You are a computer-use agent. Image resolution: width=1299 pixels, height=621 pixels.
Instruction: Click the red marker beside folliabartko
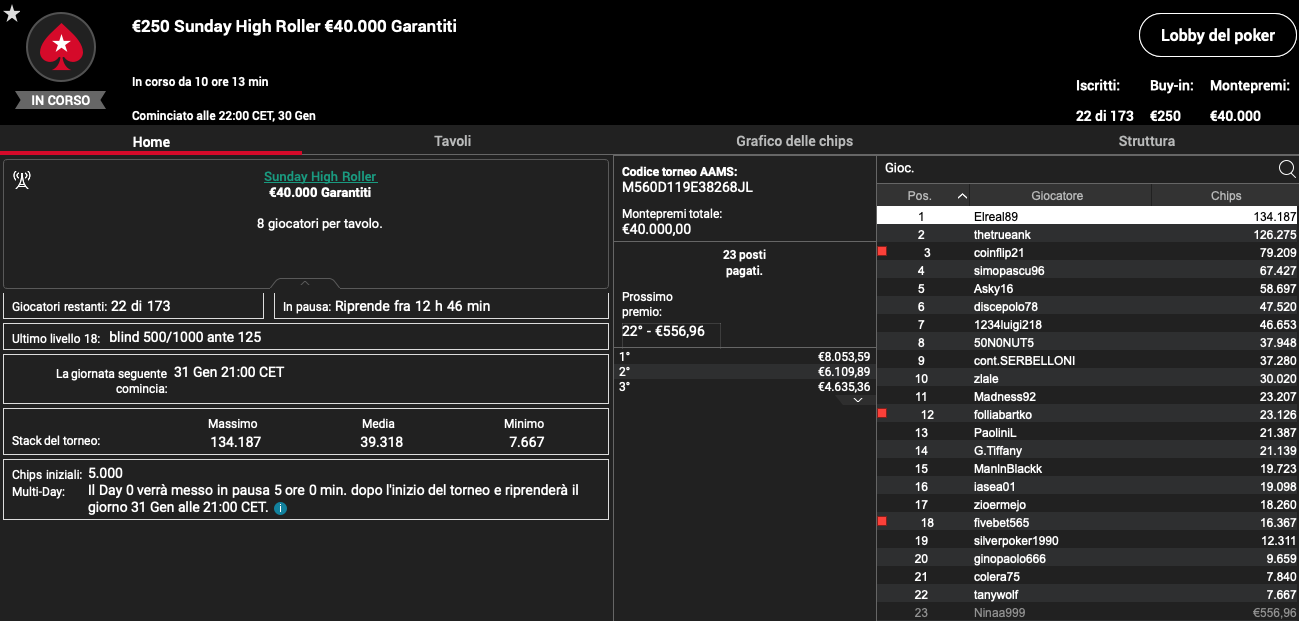(882, 413)
